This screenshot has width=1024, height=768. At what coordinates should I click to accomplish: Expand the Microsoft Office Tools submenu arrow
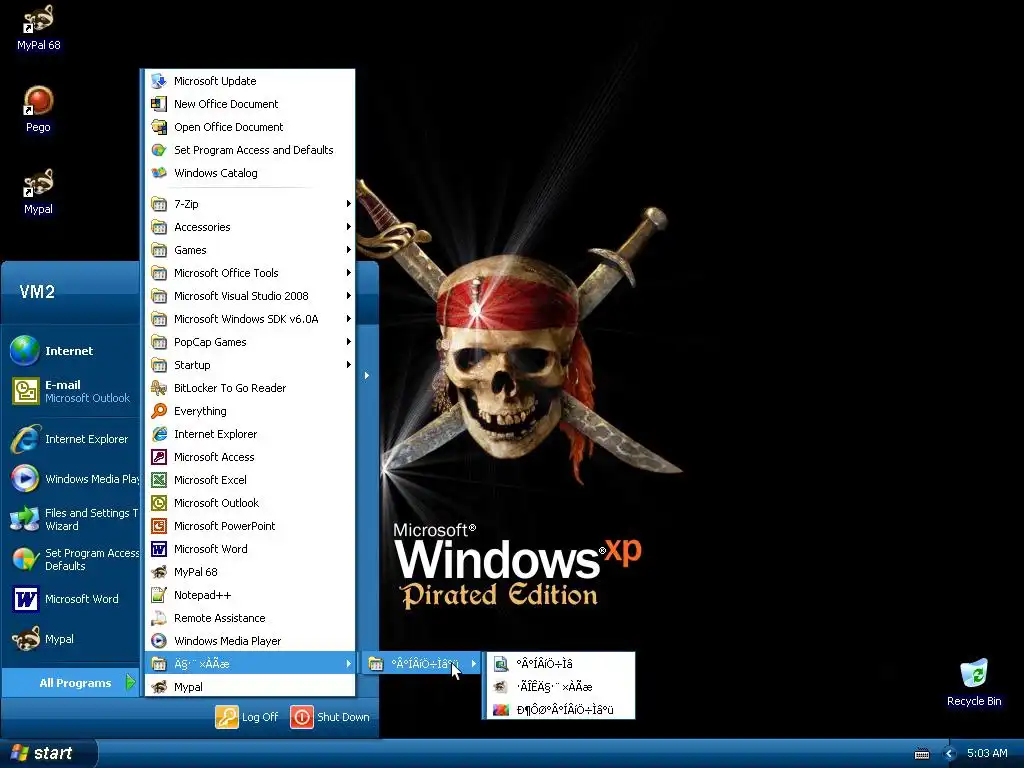(x=349, y=273)
